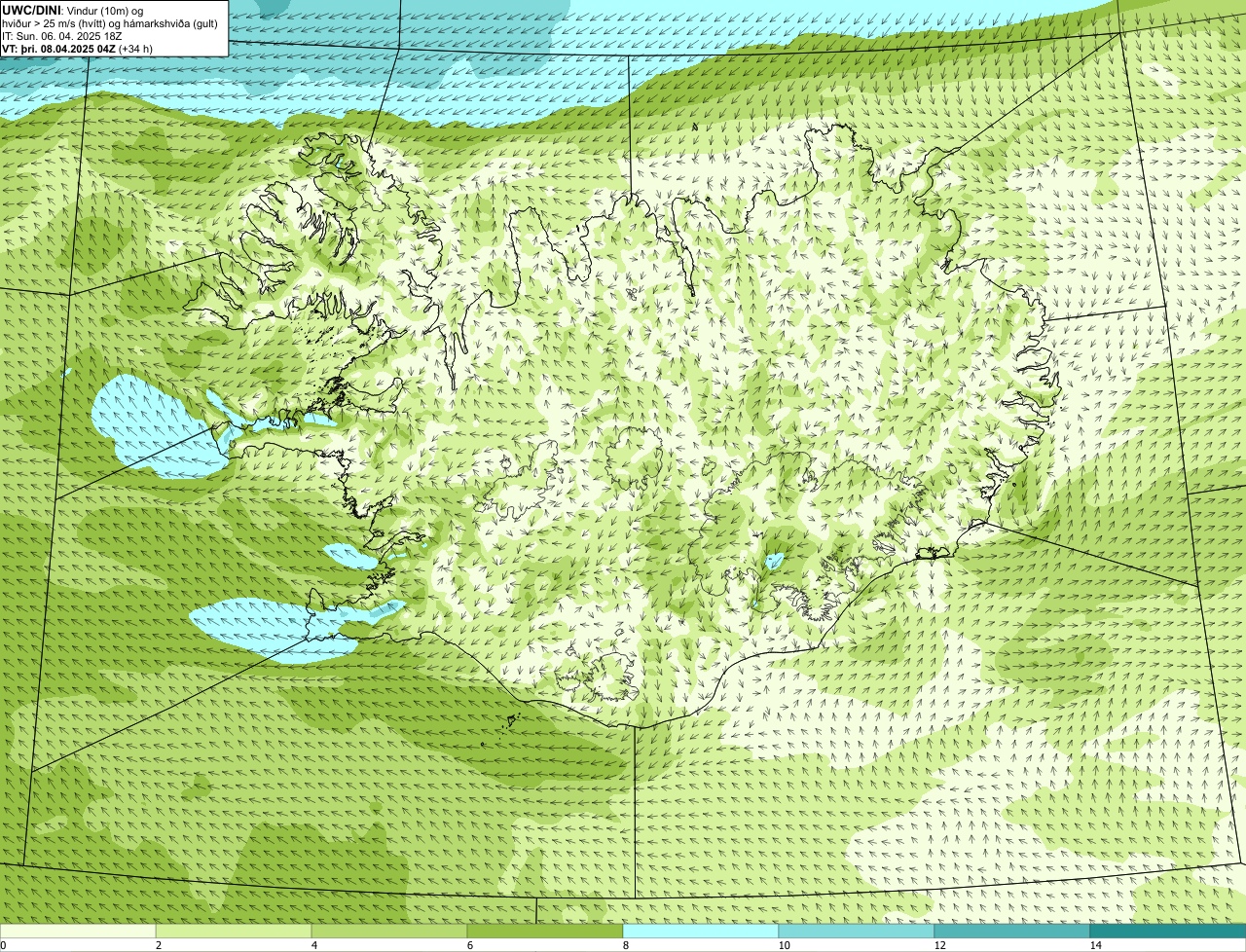
Task: Click the 8–10 m/s pale cyan swatch
Action: [x=701, y=932]
